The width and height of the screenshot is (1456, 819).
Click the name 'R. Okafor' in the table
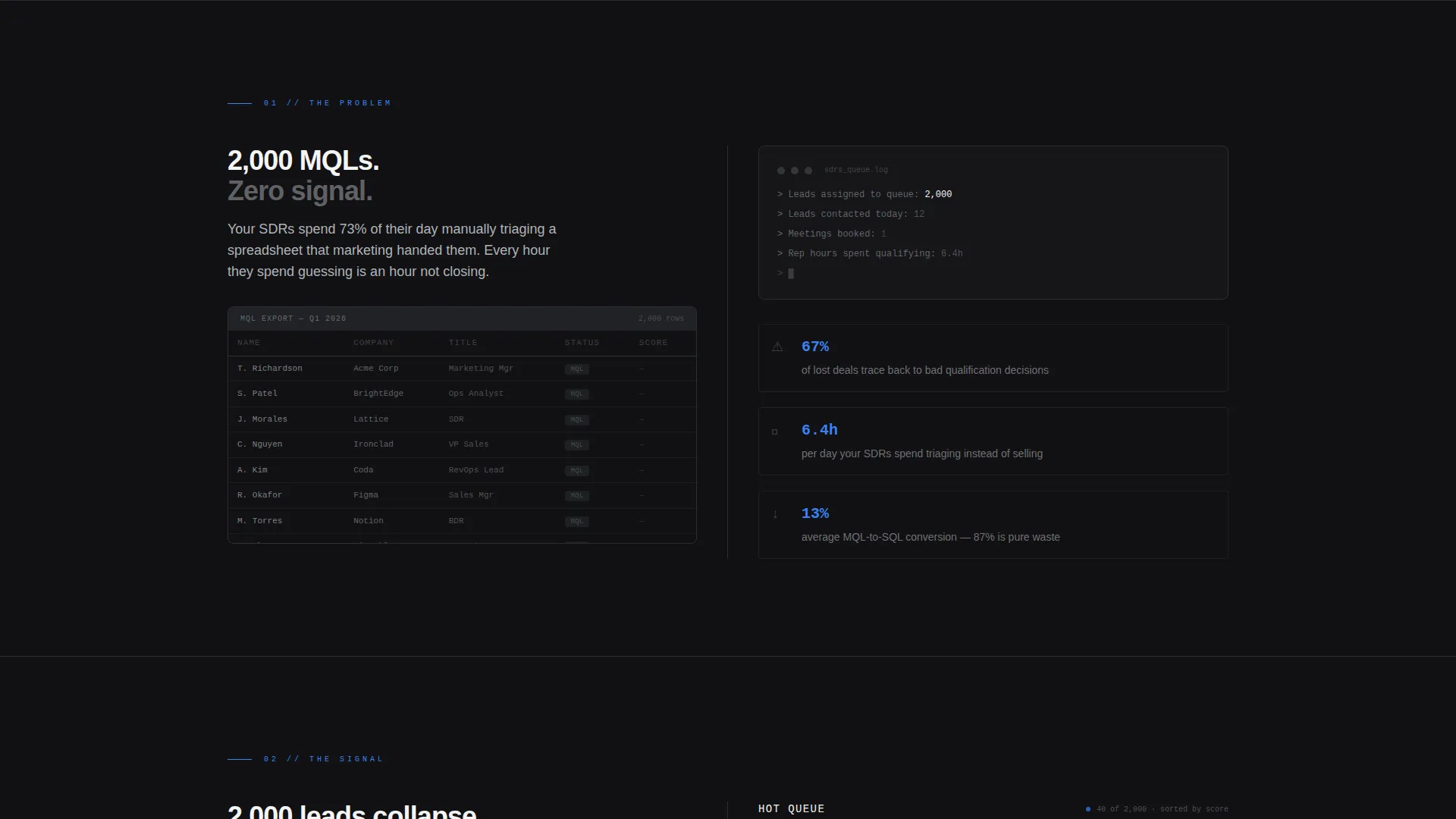259,495
